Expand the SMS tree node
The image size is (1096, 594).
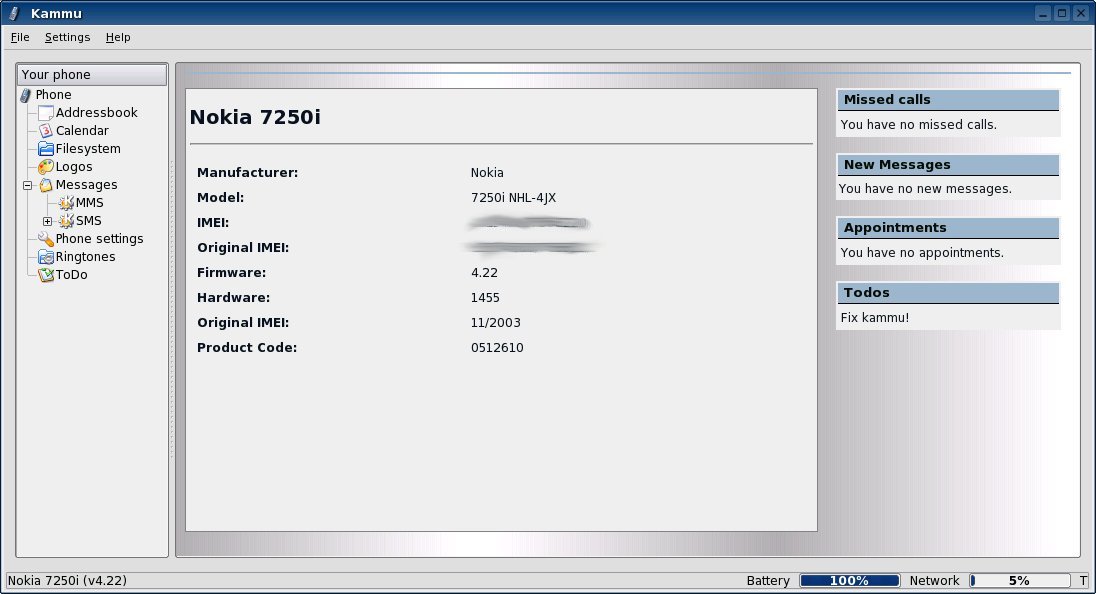(48, 222)
